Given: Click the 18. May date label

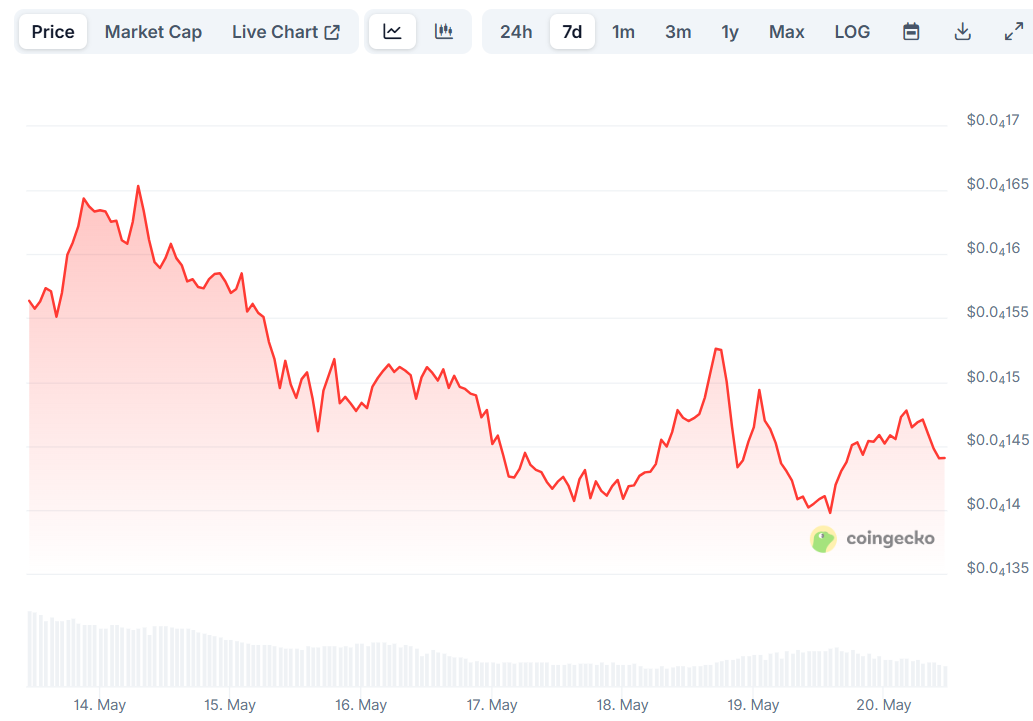Looking at the screenshot, I should point(623,705).
